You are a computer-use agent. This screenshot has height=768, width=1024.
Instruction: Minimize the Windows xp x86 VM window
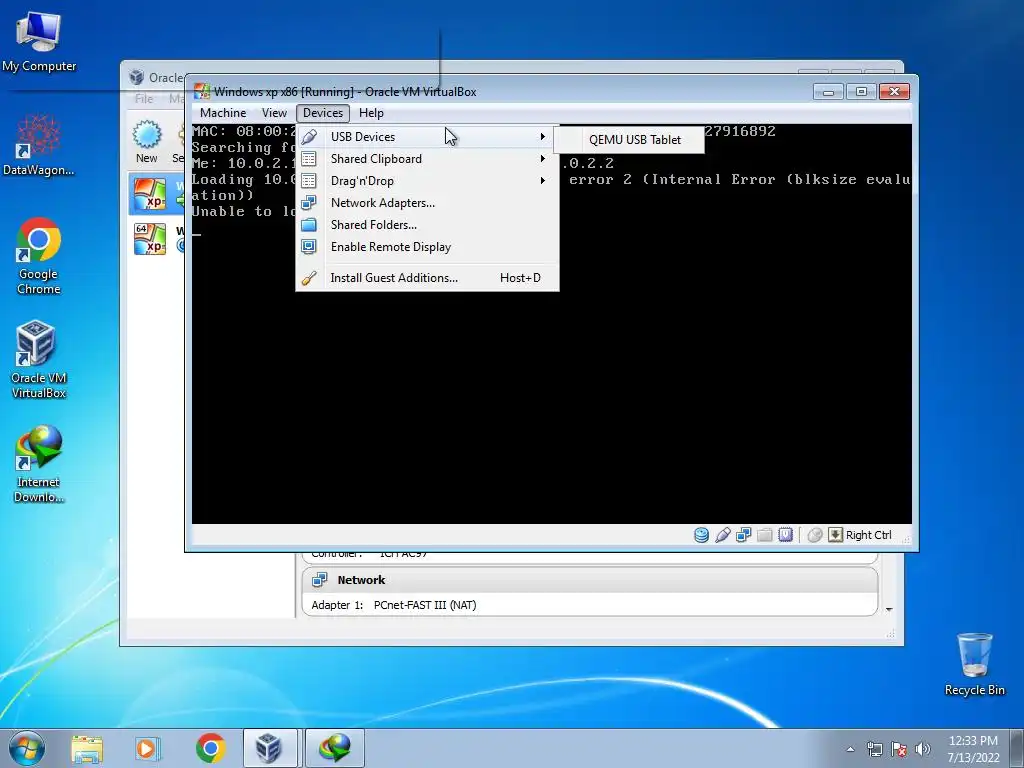[828, 91]
